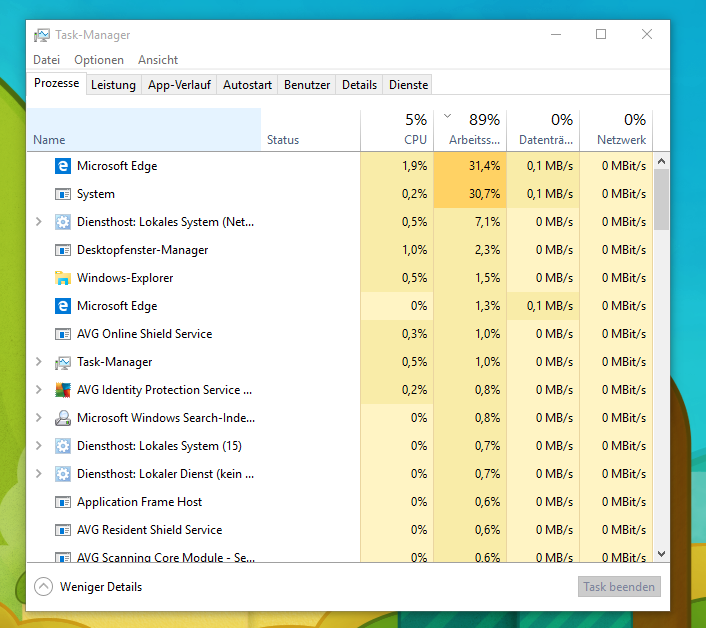Select the Prozesse tab
The width and height of the screenshot is (706, 628).
click(56, 83)
